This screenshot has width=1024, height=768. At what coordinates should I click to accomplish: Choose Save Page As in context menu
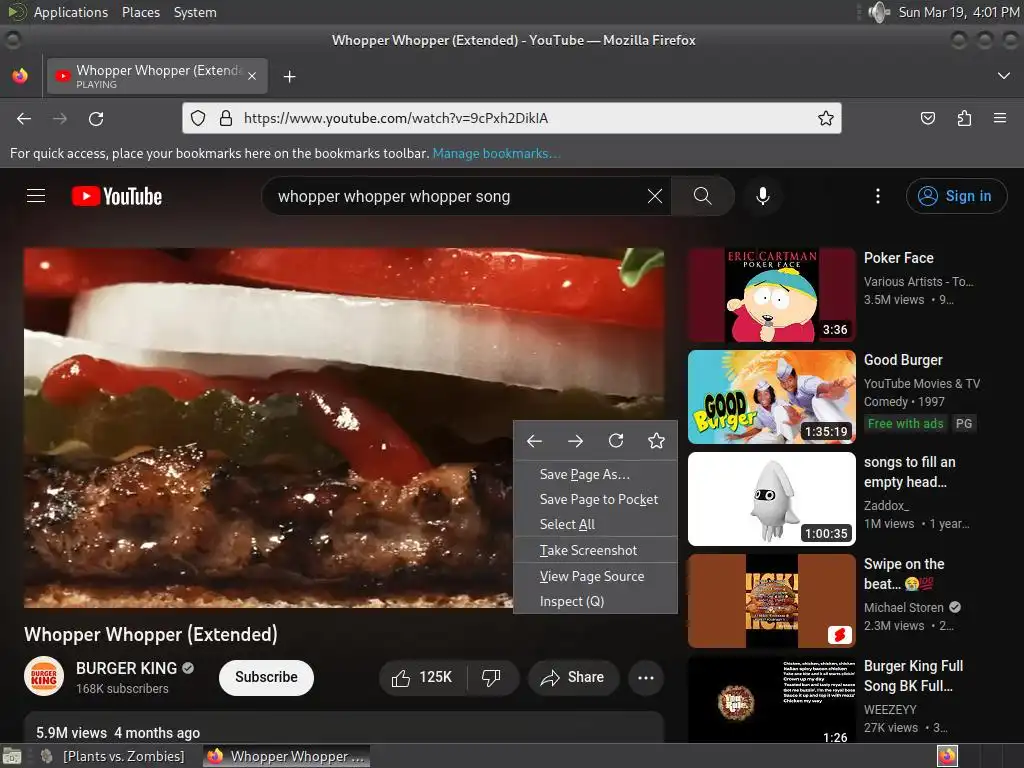tap(596, 475)
